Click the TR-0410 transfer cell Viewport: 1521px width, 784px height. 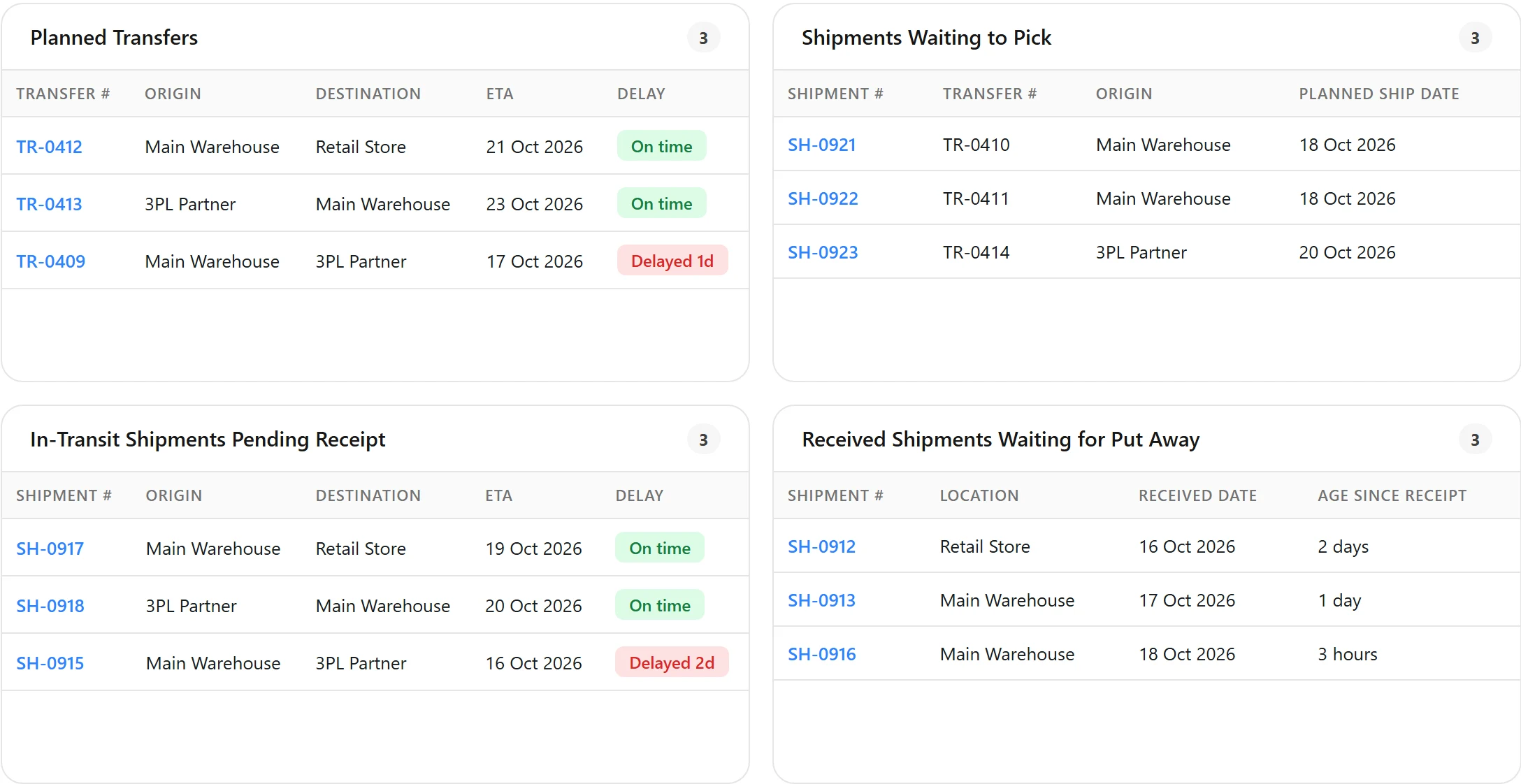tap(976, 145)
